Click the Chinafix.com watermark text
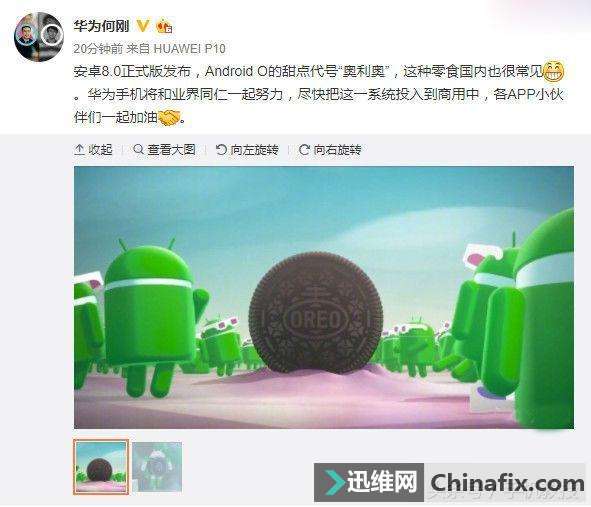 tap(507, 483)
